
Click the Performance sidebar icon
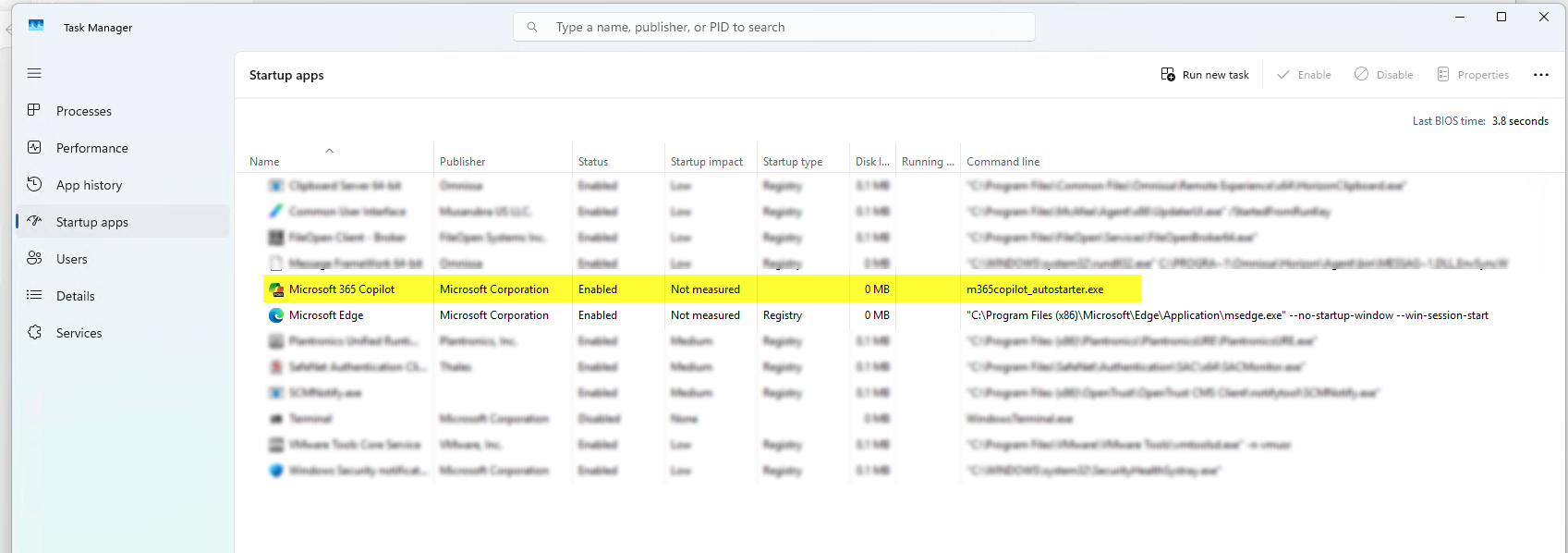click(34, 147)
